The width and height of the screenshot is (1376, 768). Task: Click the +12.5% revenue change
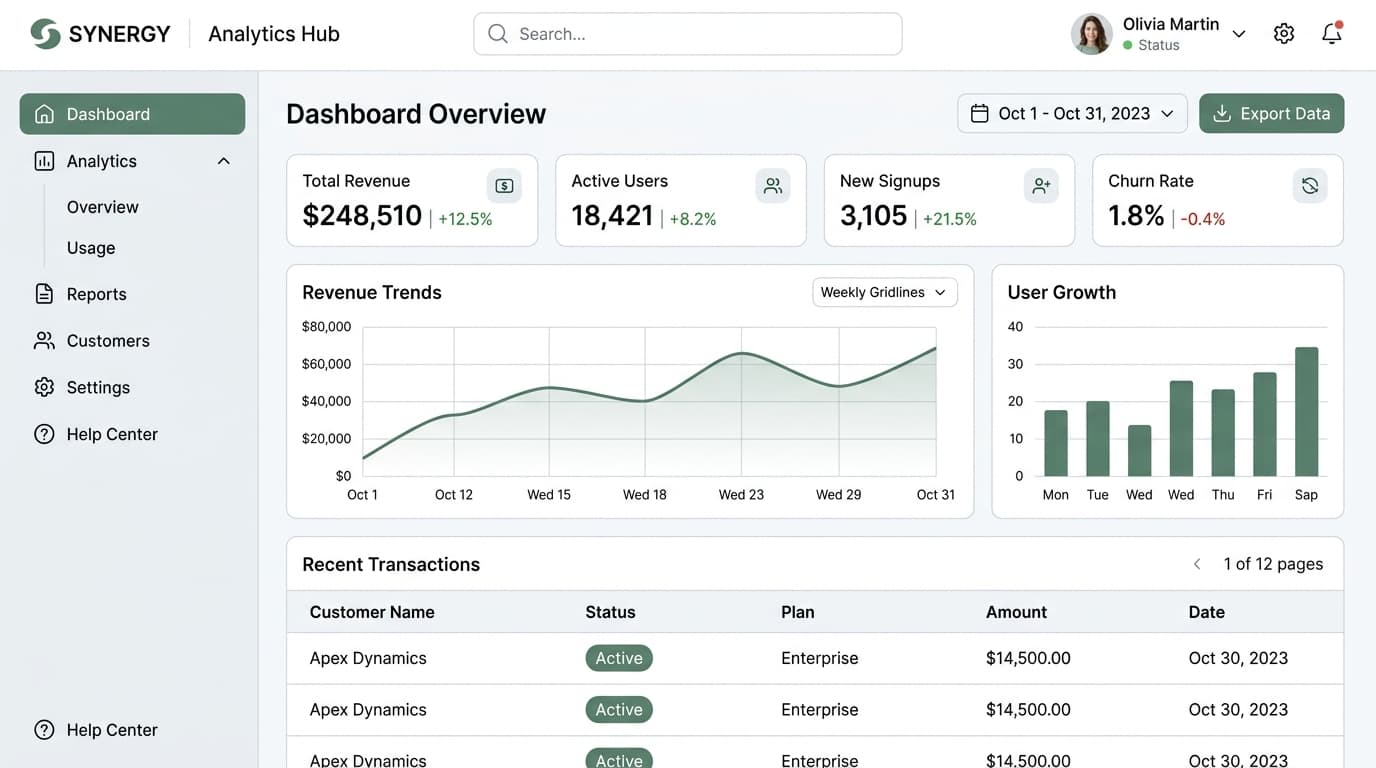tap(465, 219)
